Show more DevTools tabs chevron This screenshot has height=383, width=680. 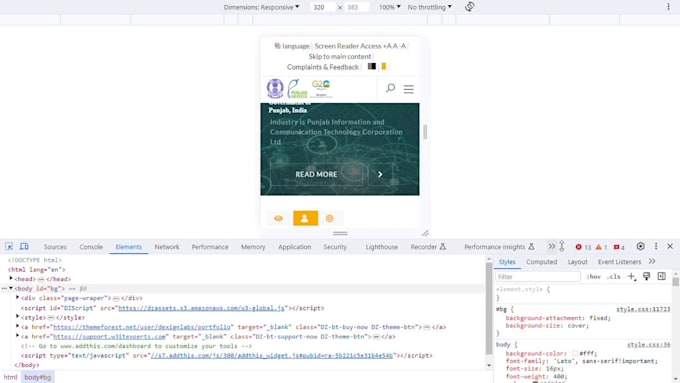pyautogui.click(x=551, y=246)
